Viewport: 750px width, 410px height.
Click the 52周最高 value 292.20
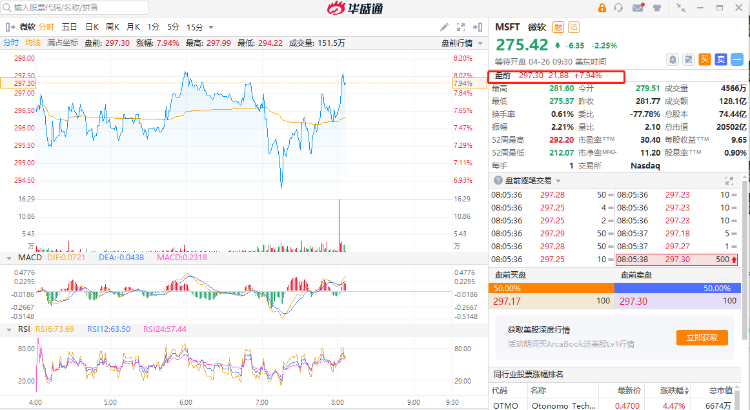[562, 140]
